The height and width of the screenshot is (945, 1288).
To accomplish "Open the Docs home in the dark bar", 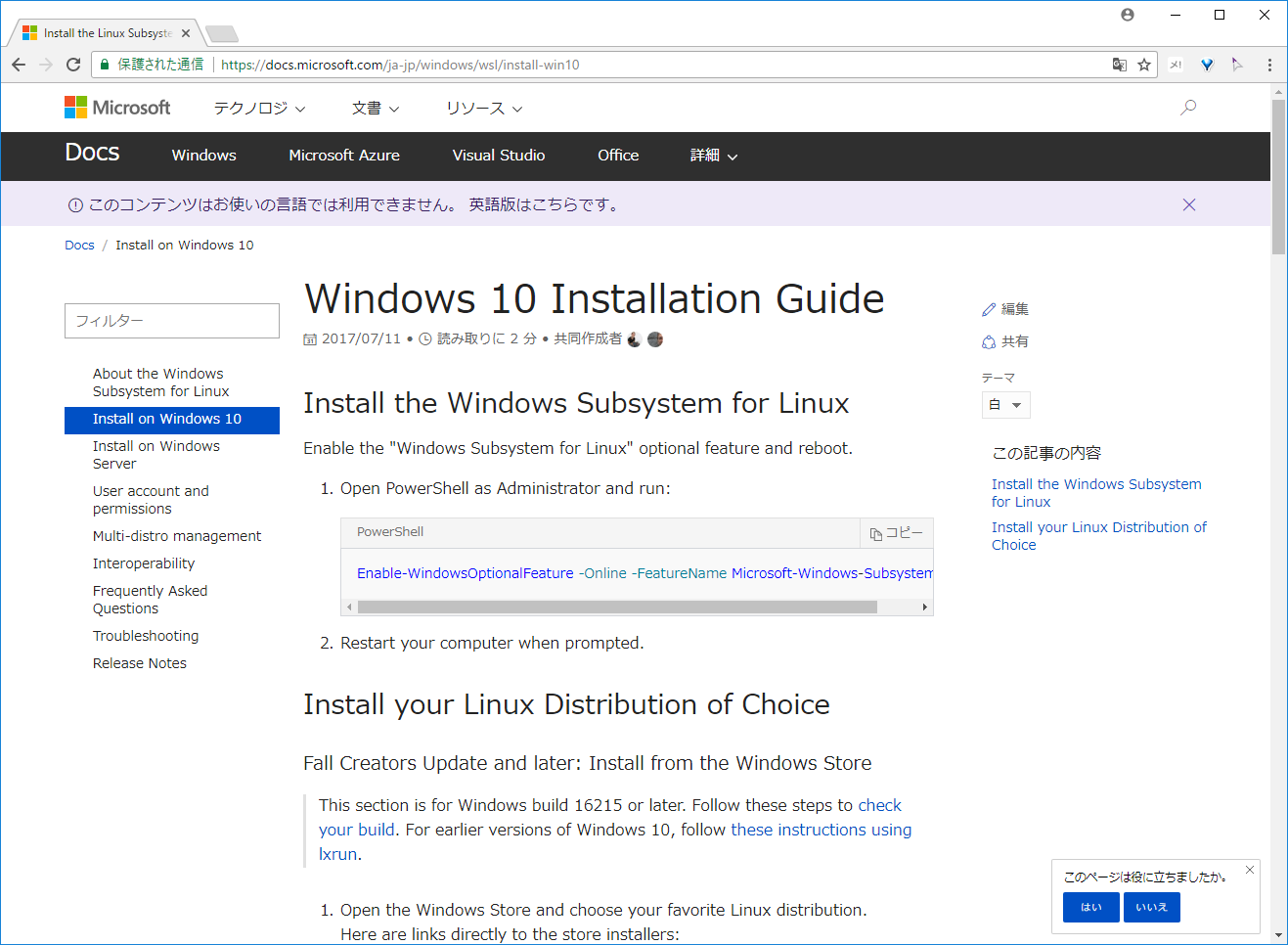I will 92,153.
